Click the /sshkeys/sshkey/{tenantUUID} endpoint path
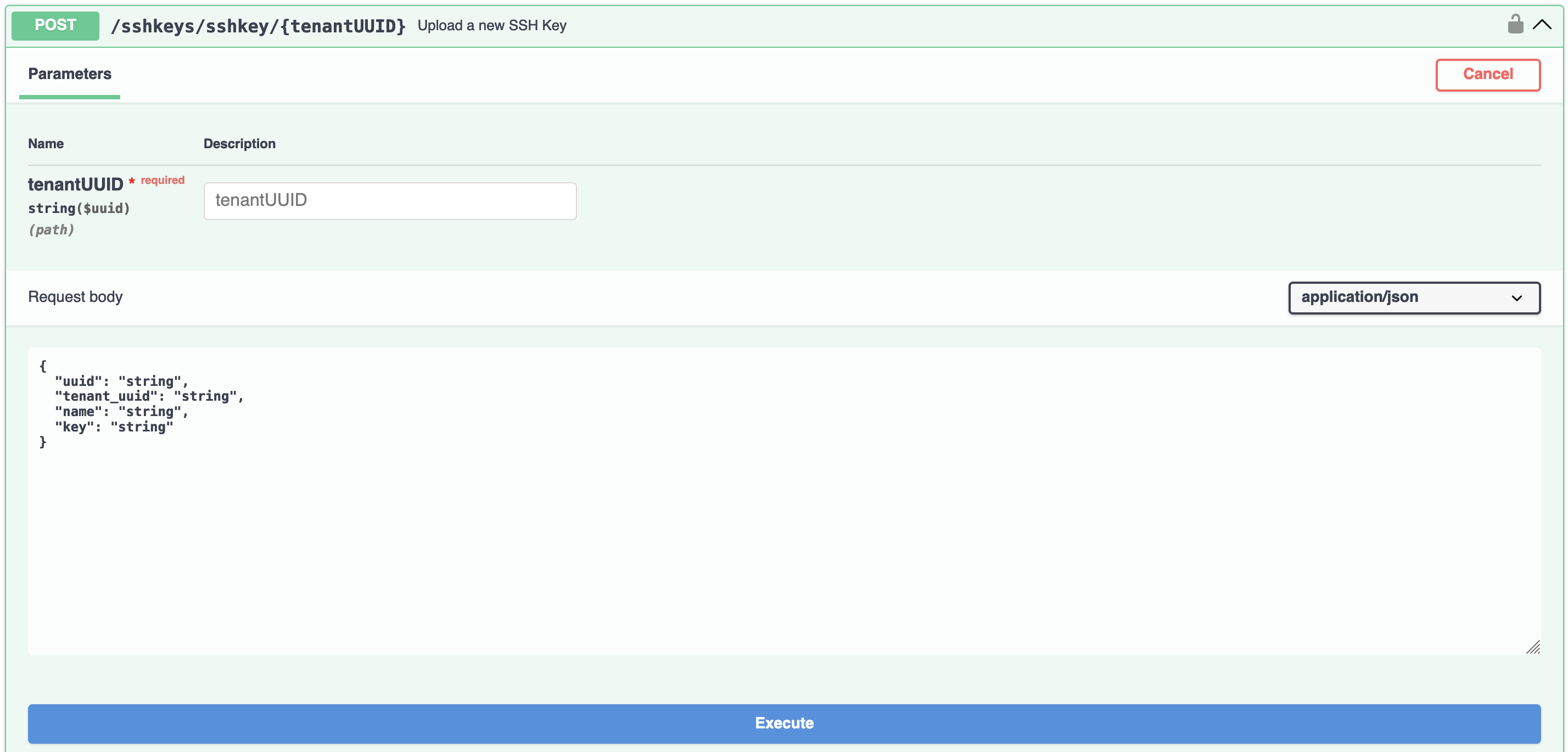 coord(258,26)
